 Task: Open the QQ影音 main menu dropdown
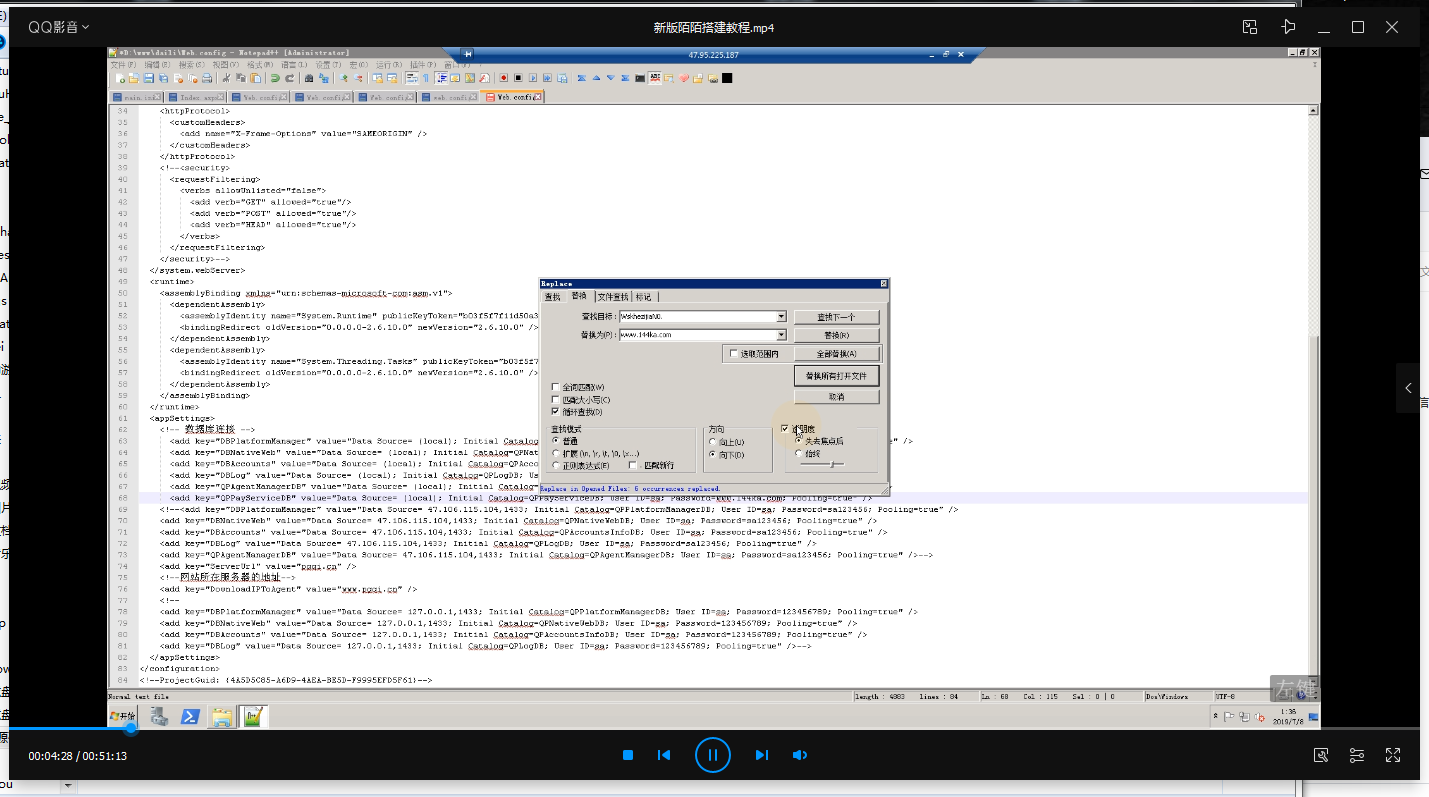click(x=58, y=27)
